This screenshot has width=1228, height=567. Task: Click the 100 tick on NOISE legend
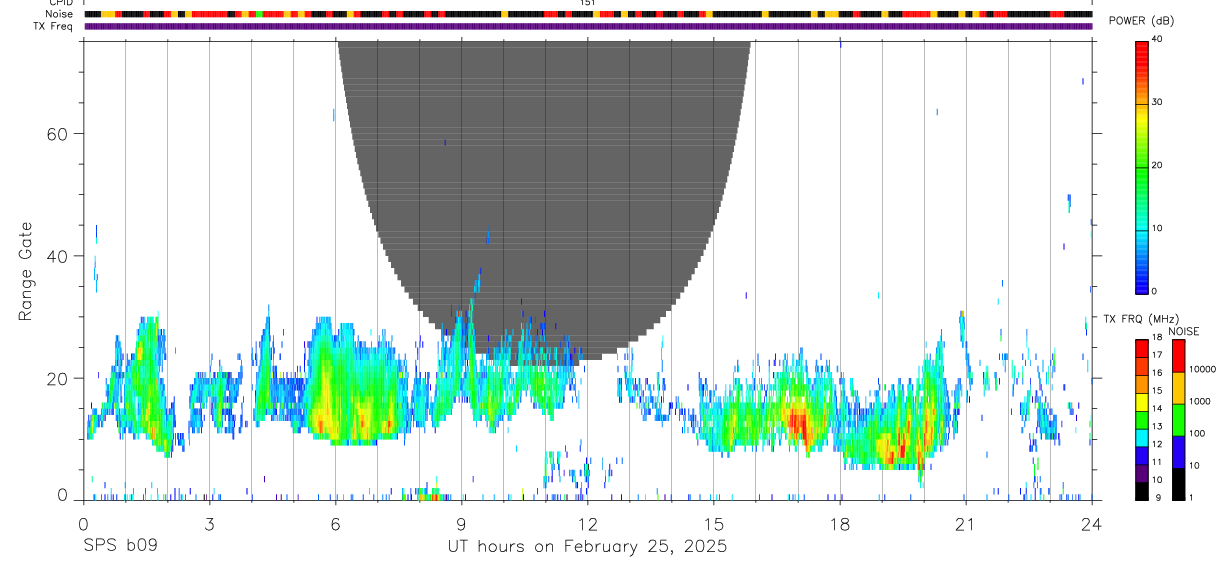coord(1199,433)
